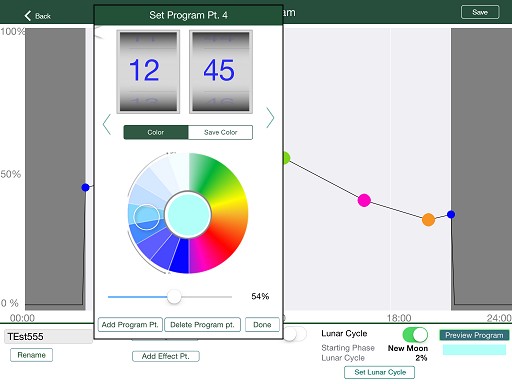Viewport: 512px width, 384px height.
Task: Click the blue starting point on graph
Action: coord(85,187)
